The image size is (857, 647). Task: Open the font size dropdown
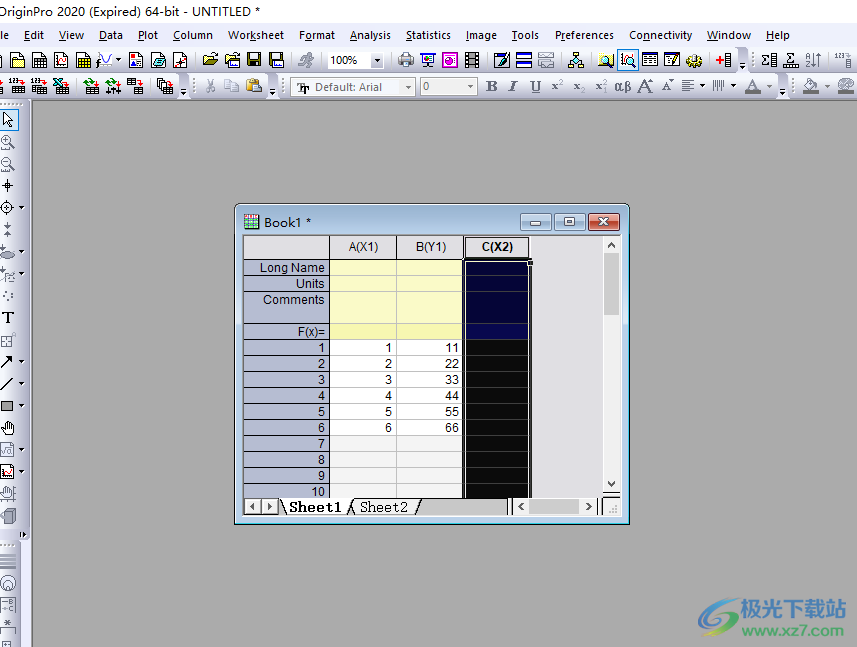[x=470, y=87]
